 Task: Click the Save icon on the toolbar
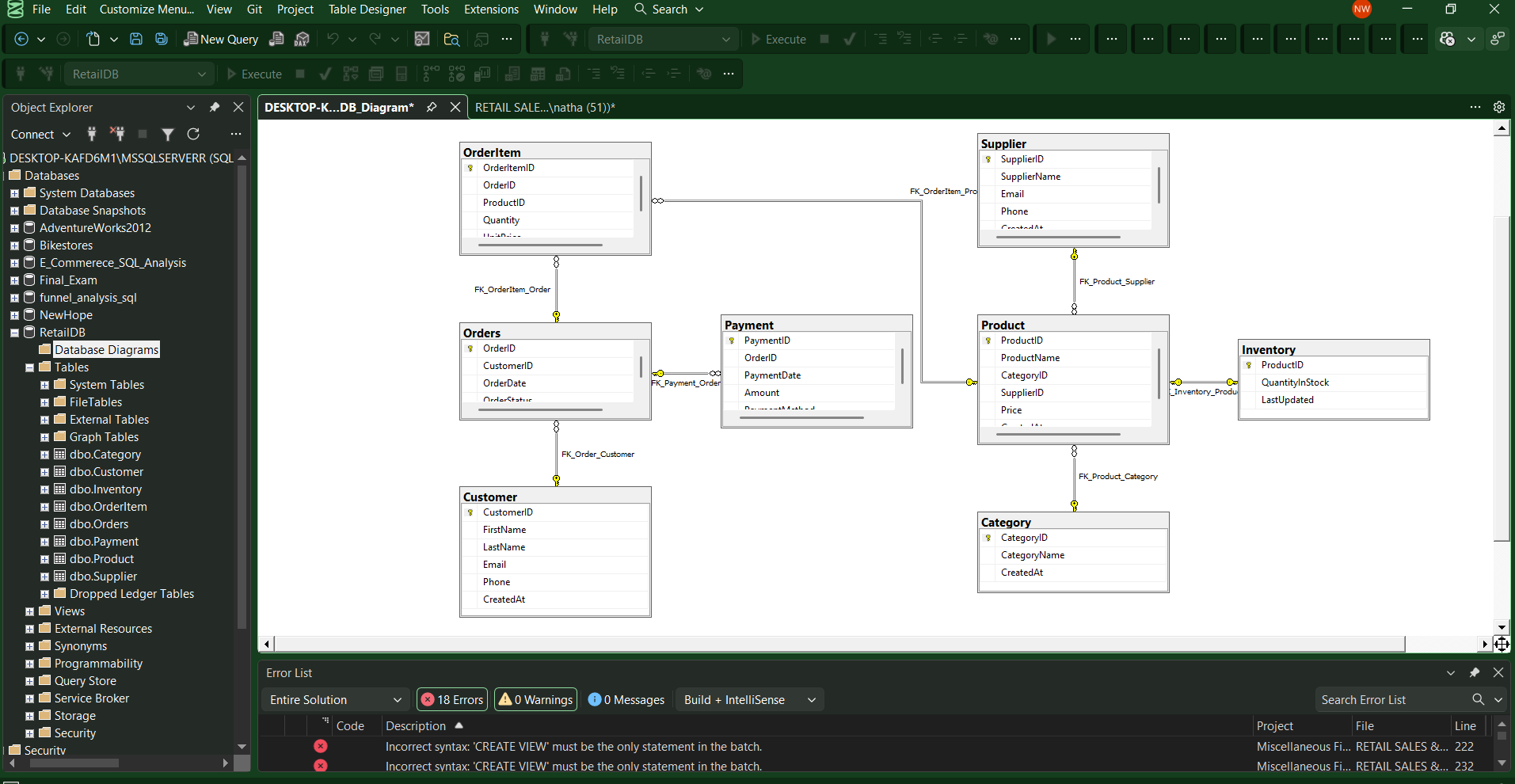pyautogui.click(x=135, y=38)
